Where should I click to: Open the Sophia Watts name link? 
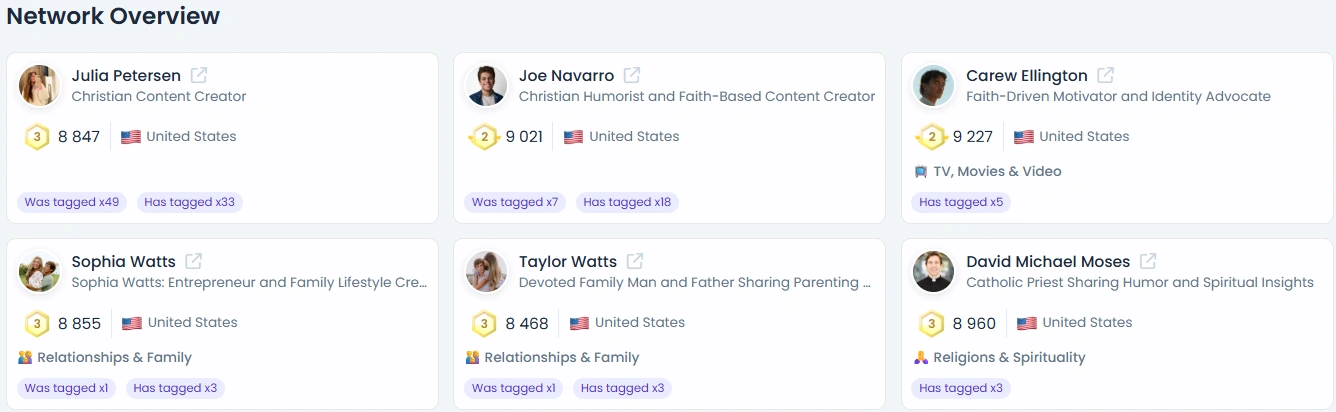[124, 262]
